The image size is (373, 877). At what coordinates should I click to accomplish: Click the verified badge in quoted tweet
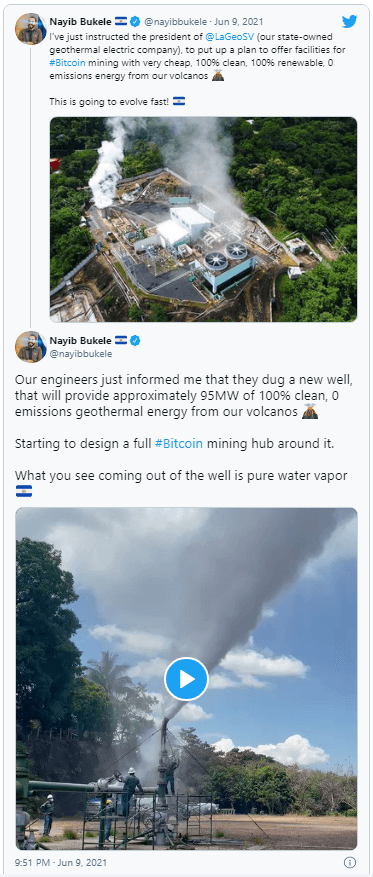[135, 22]
